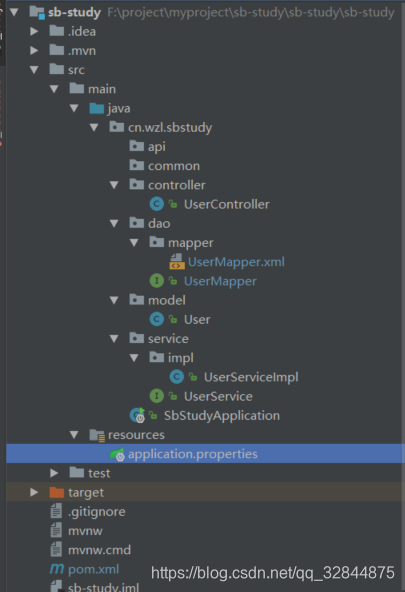Collapse the impl package arrow
The width and height of the screenshot is (405, 592).
tap(134, 358)
